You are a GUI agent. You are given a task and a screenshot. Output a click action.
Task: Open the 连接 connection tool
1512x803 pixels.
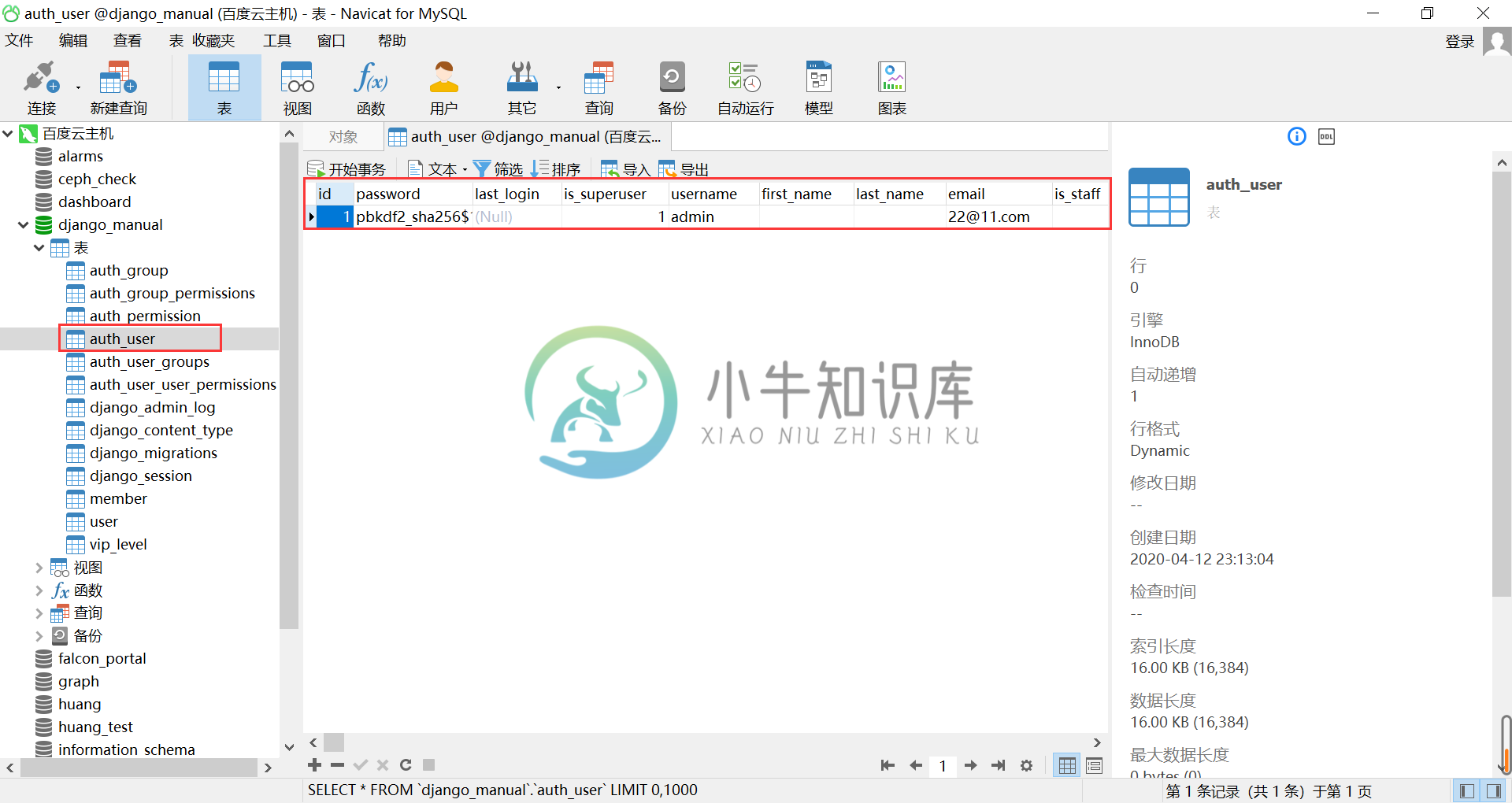click(x=41, y=87)
